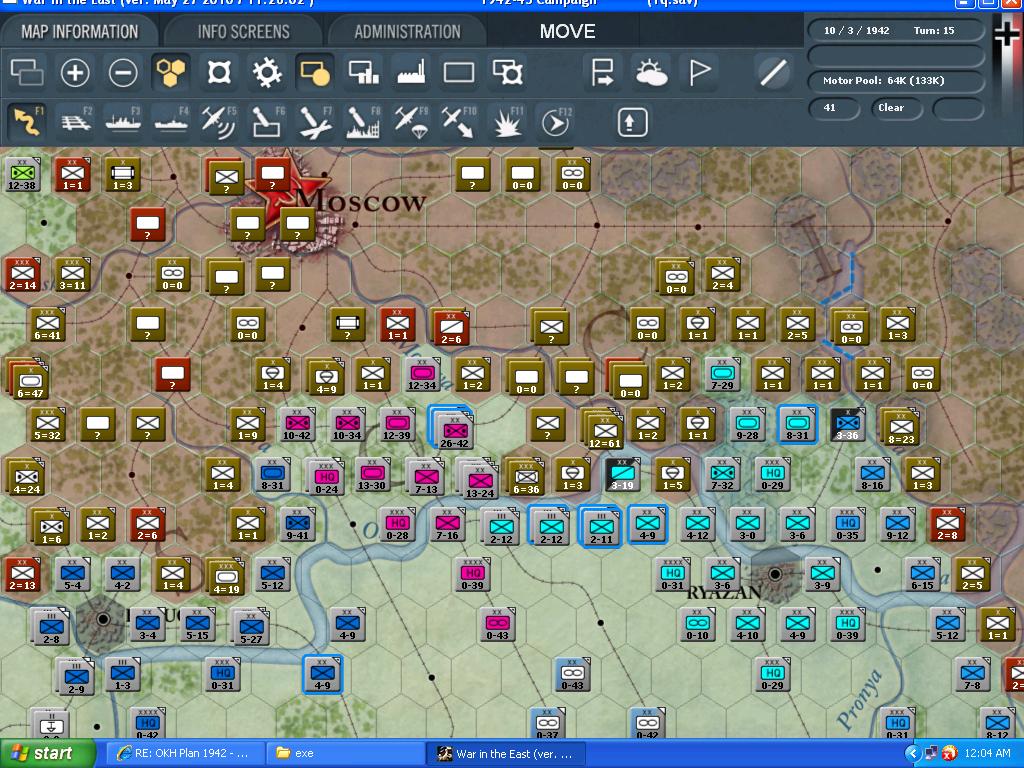
Task: Select F4 amphibious transport mode
Action: pos(171,121)
